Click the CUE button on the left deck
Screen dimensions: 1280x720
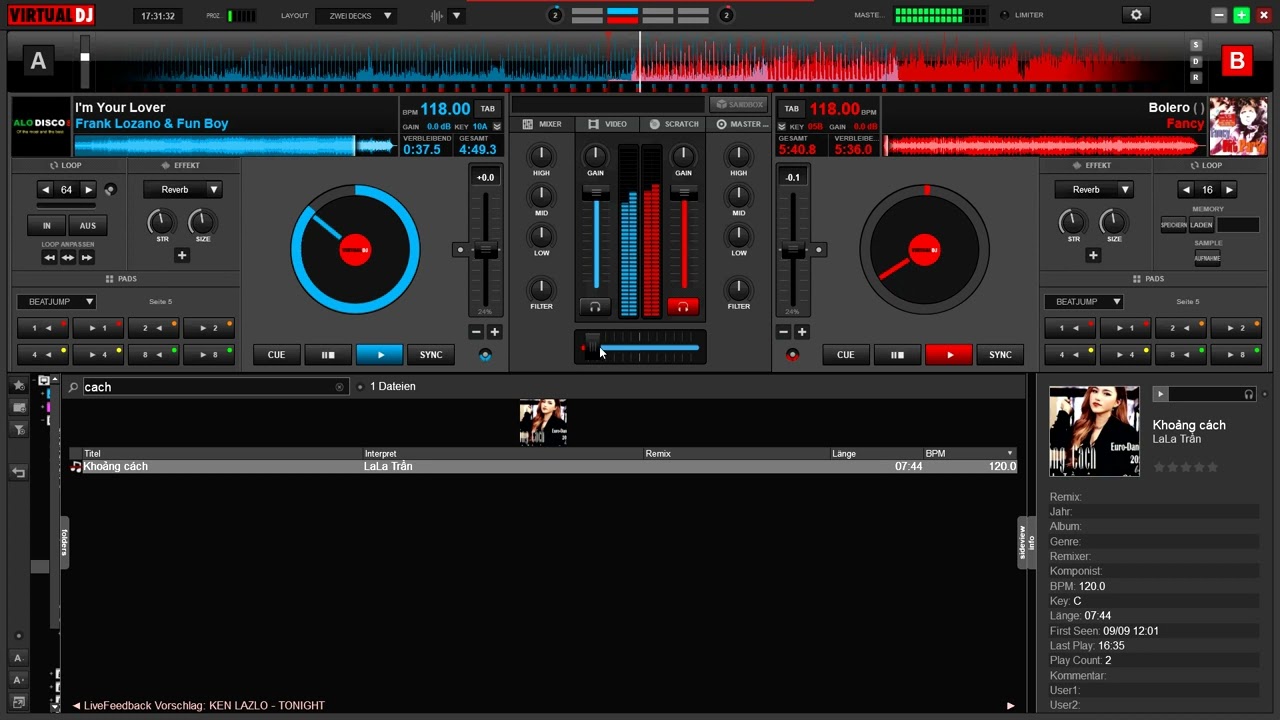tap(276, 355)
